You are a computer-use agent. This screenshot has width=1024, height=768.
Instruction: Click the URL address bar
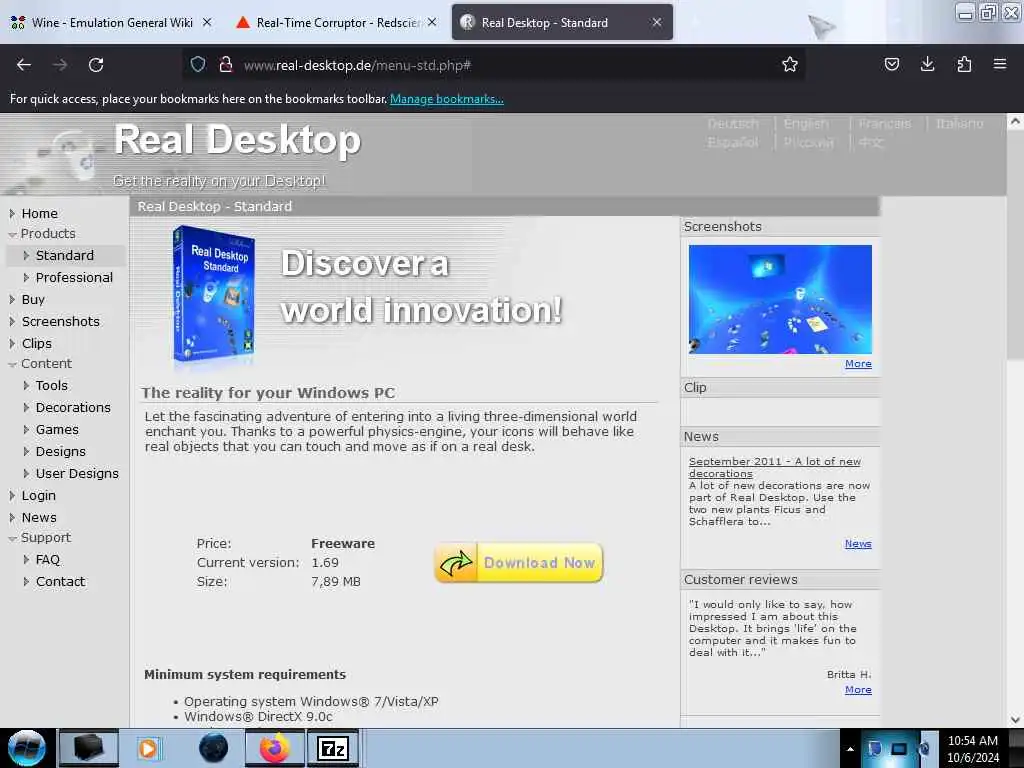[x=493, y=65]
